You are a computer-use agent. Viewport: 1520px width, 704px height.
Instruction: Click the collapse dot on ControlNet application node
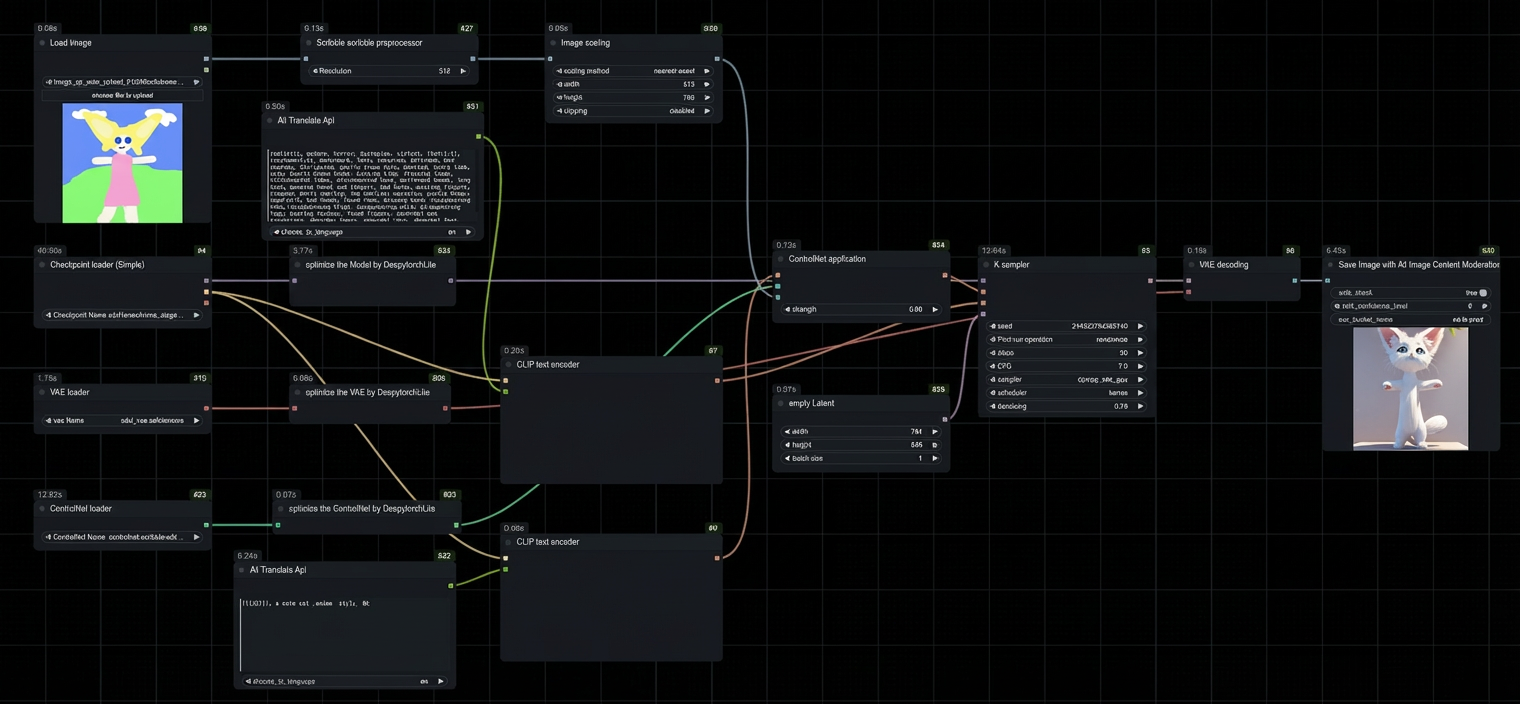780,259
